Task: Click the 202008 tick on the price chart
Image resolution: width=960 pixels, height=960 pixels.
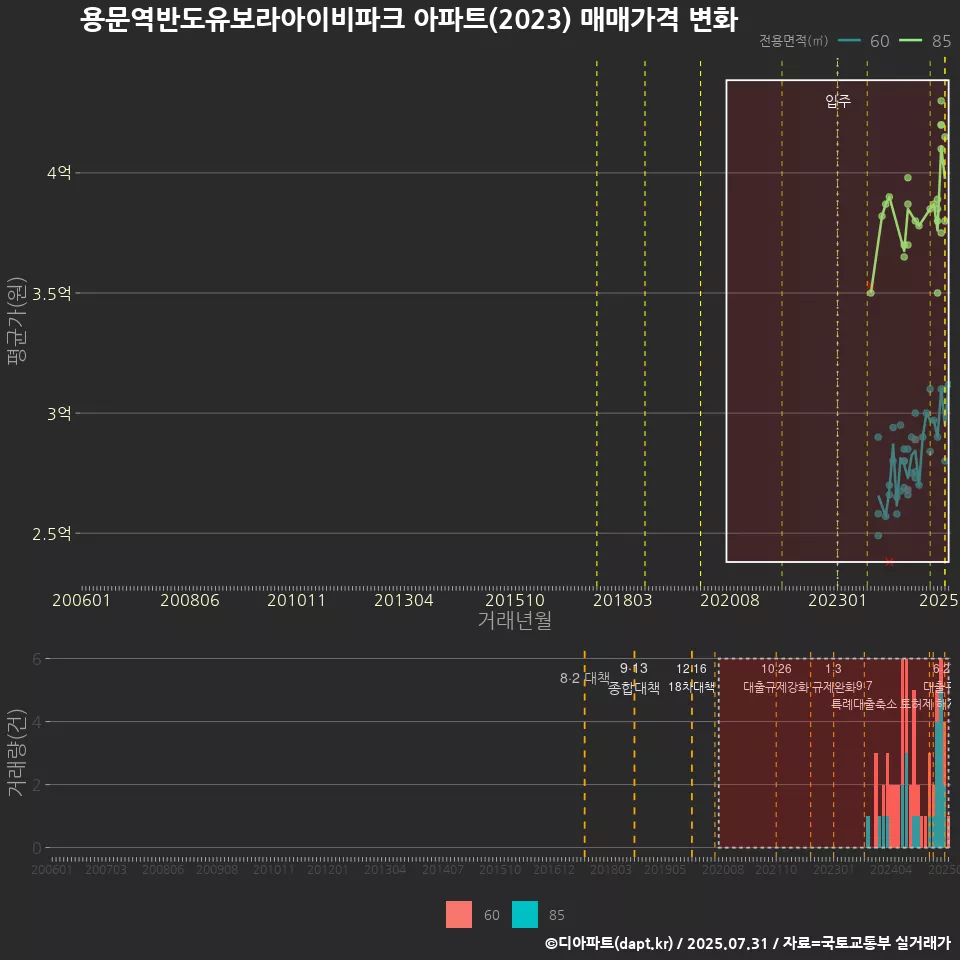Action: point(730,600)
